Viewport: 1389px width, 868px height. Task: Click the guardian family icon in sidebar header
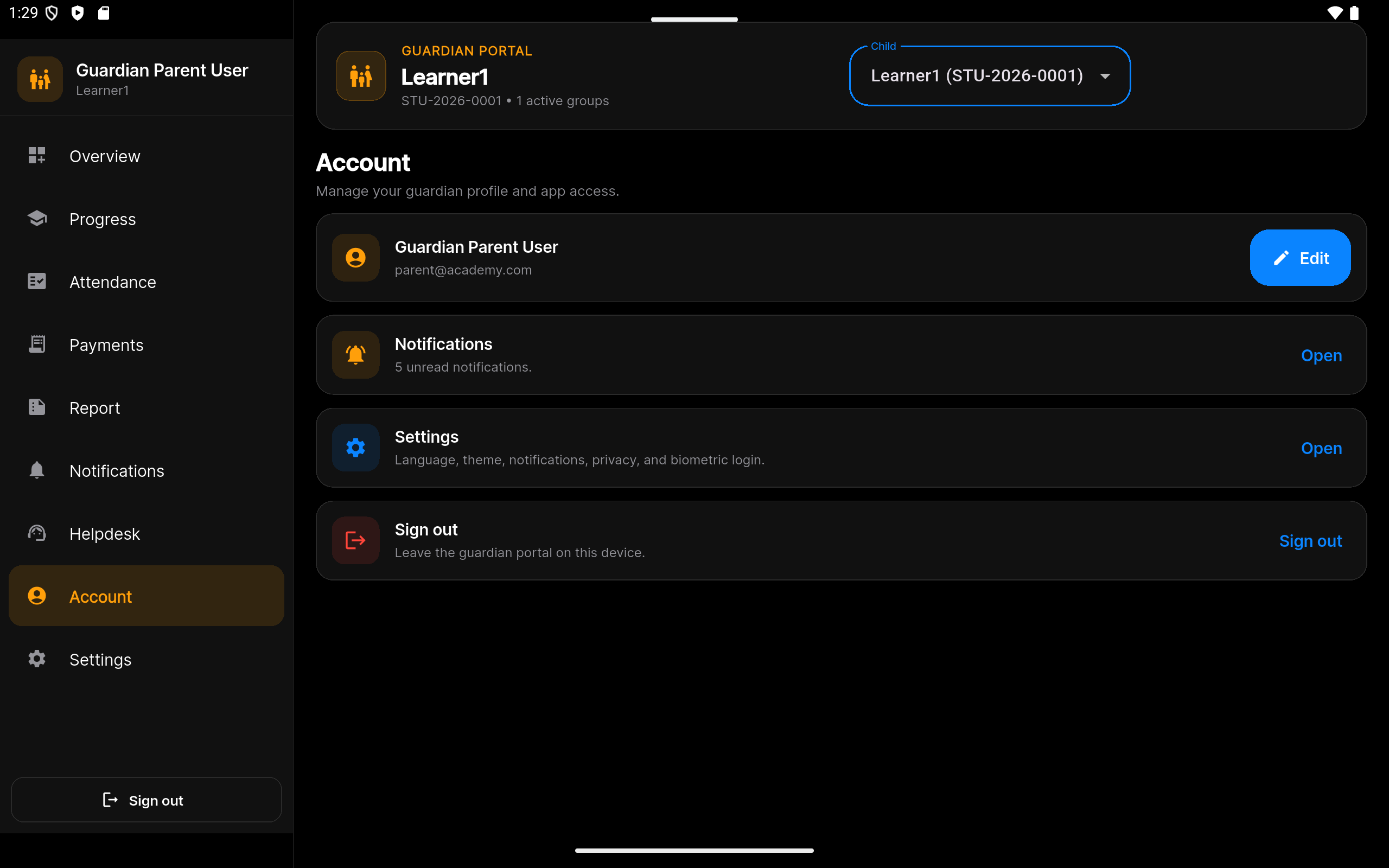point(40,79)
